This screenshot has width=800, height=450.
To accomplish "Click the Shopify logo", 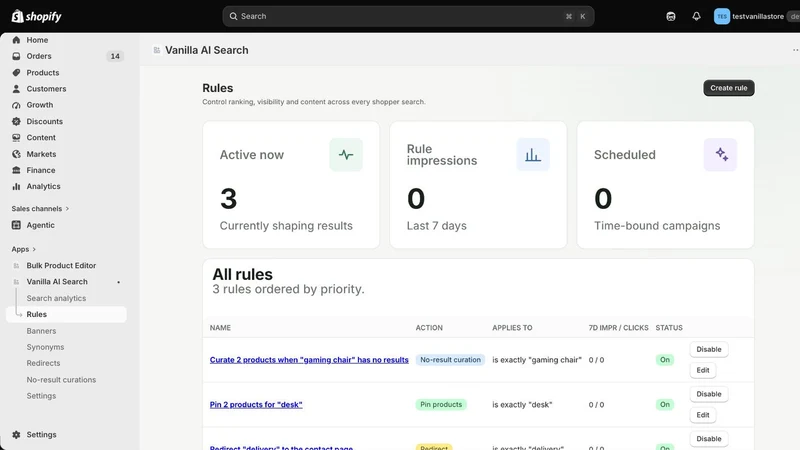I will pyautogui.click(x=36, y=16).
